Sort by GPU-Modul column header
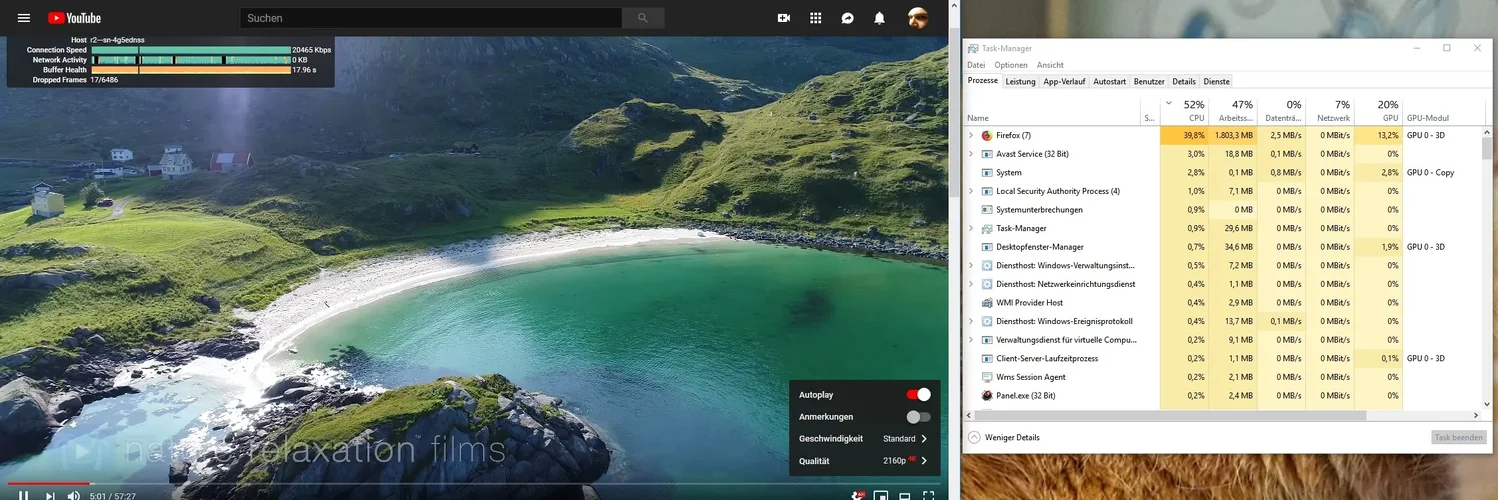 pyautogui.click(x=1442, y=110)
